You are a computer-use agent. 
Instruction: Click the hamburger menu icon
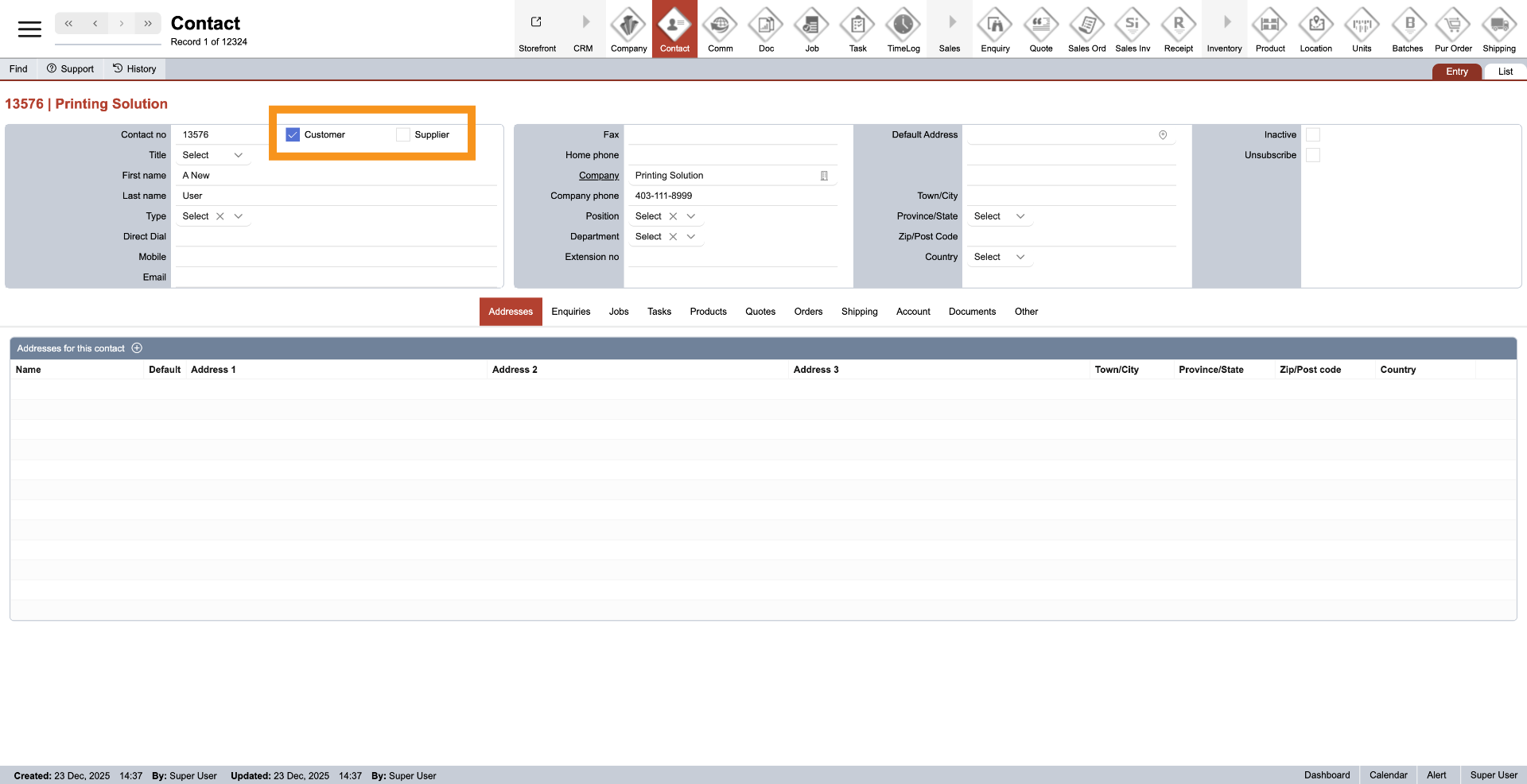point(29,29)
